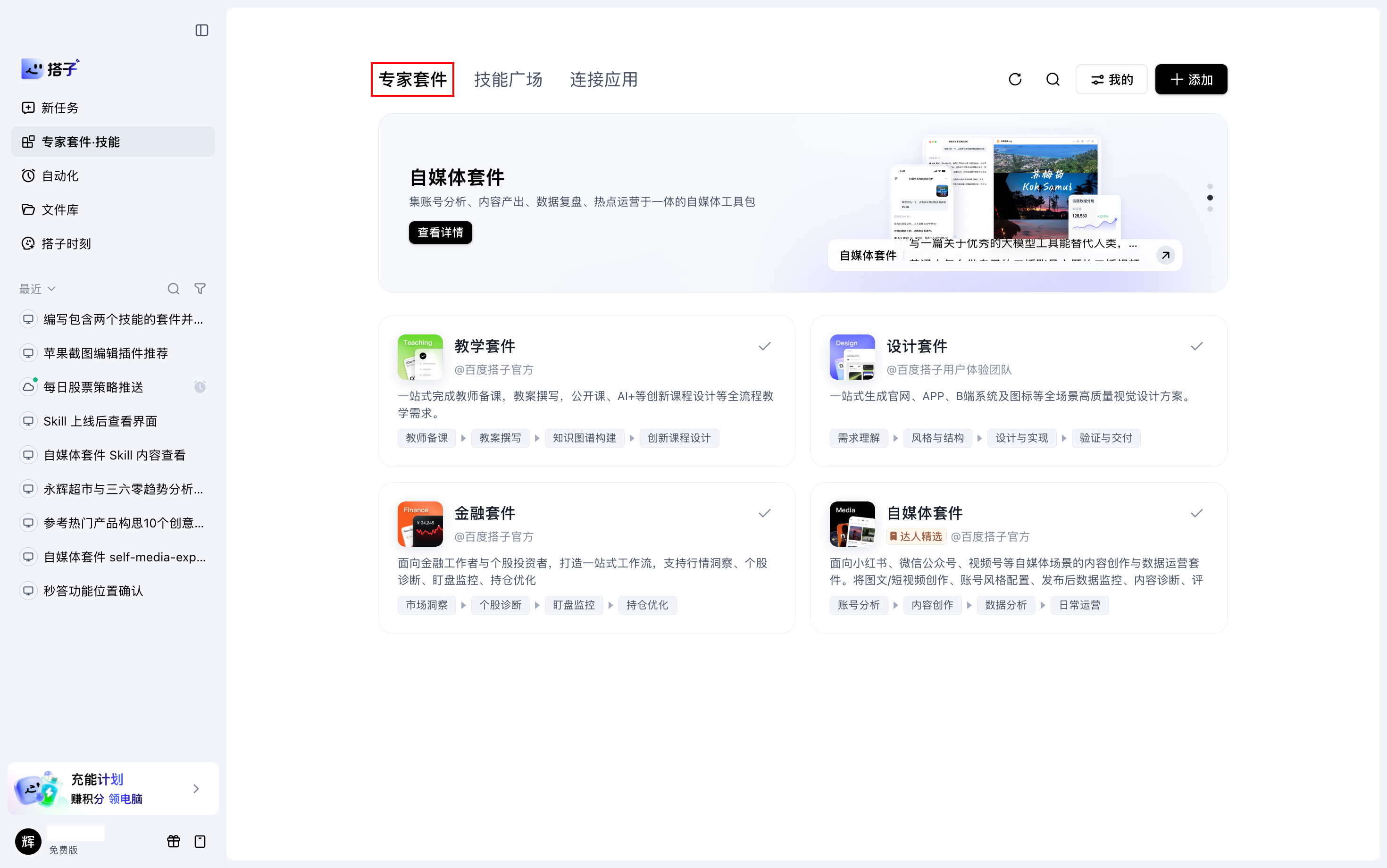
Task: Select 专家套件·技能 in the sidebar
Action: 113,142
